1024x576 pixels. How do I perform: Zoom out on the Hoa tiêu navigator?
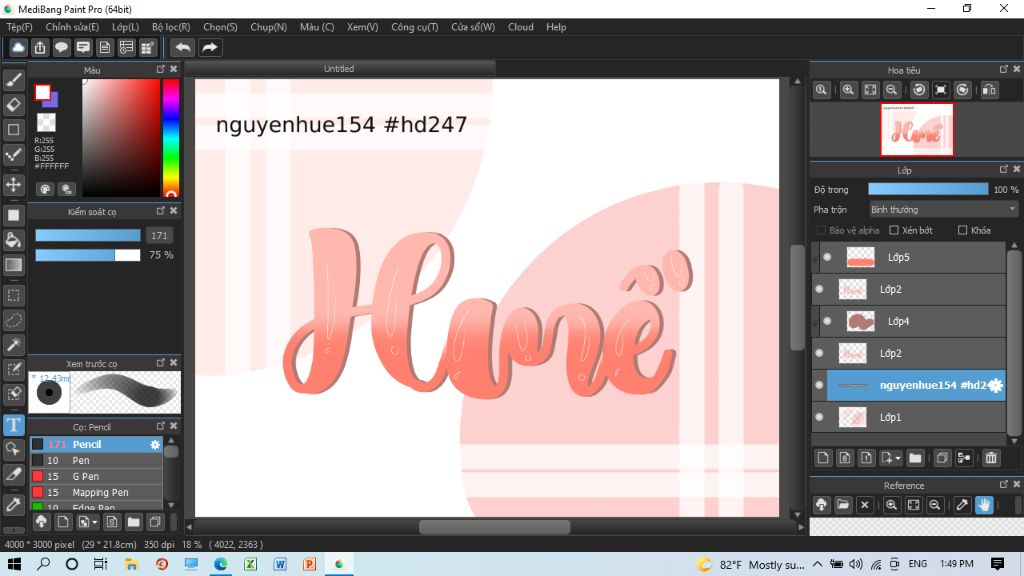891,90
